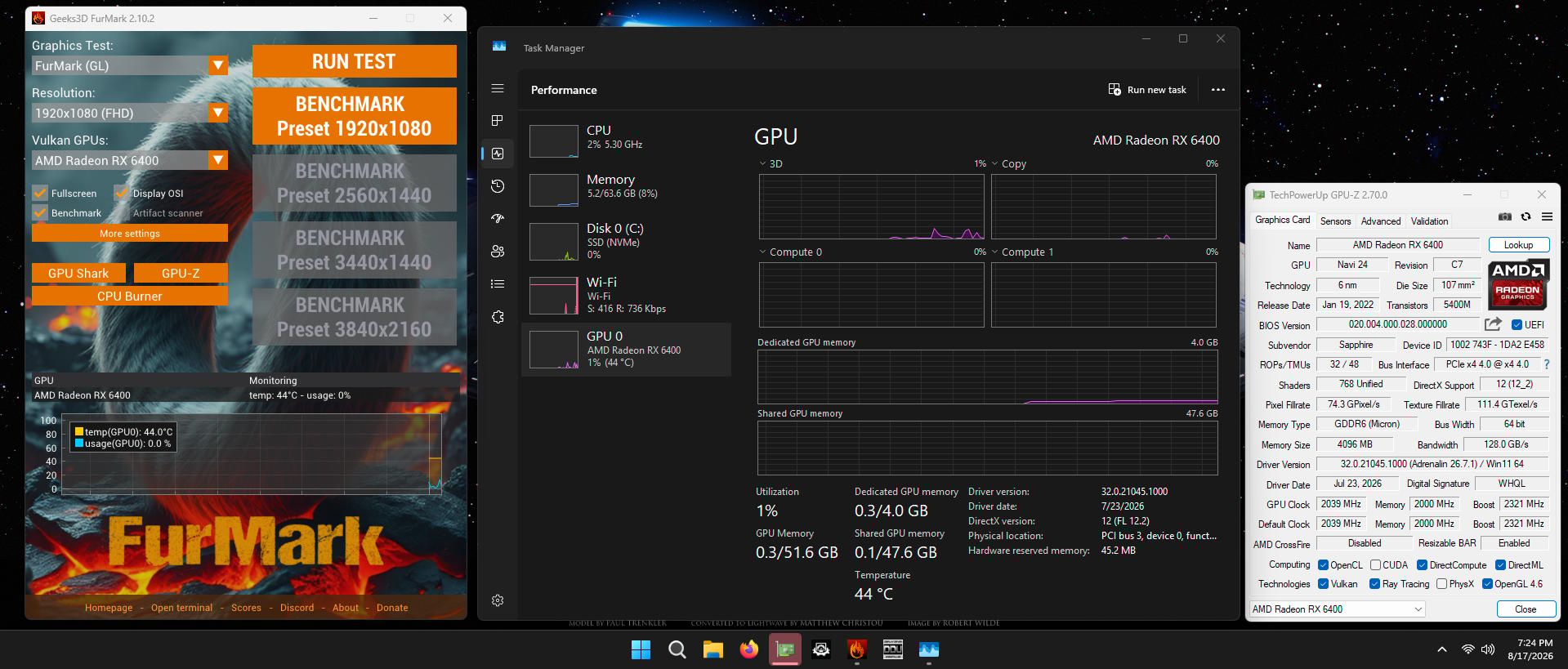Toggle Ray Tracing checkbox in GPU-Z

point(1374,583)
